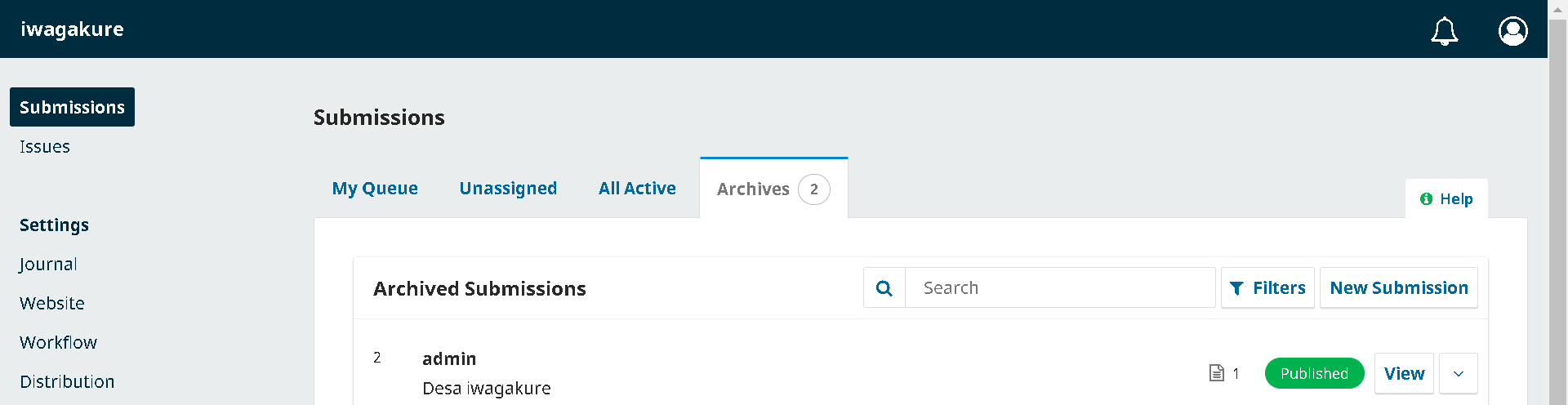This screenshot has height=405, width=1568.
Task: Open Workflow settings
Action: [58, 343]
